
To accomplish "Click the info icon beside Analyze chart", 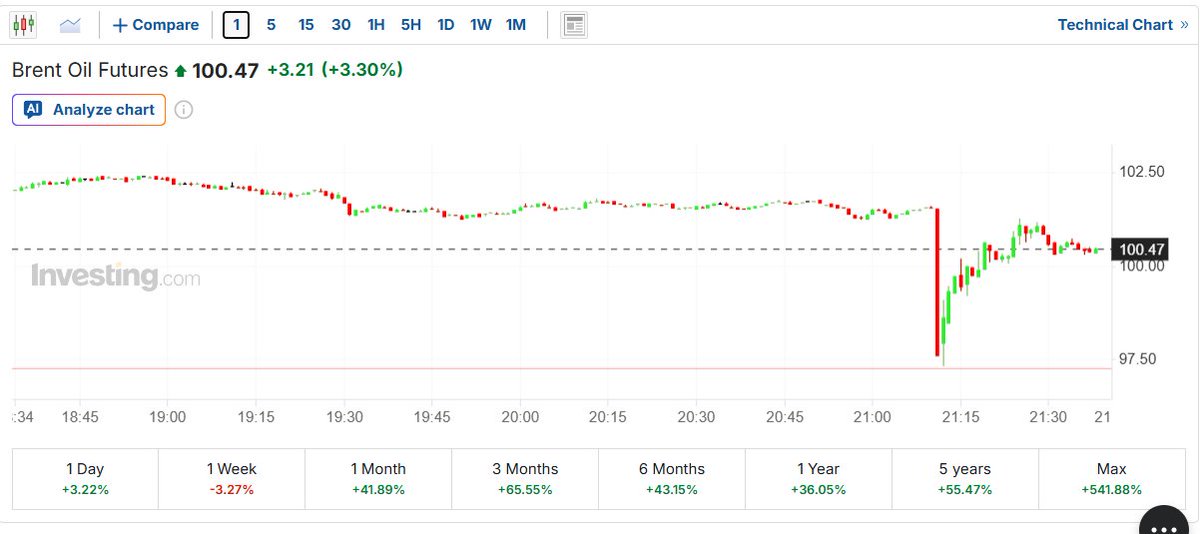I will (184, 110).
